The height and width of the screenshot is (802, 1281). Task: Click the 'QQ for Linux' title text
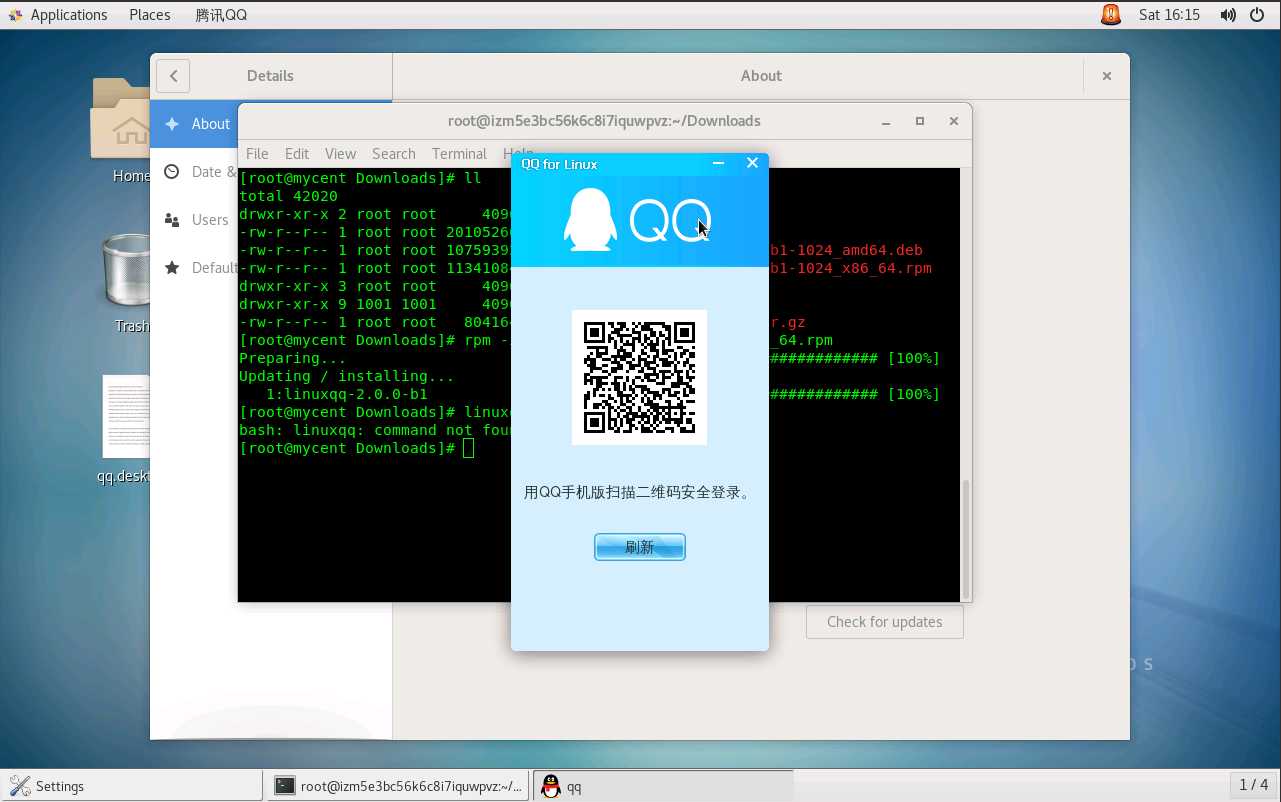[559, 164]
